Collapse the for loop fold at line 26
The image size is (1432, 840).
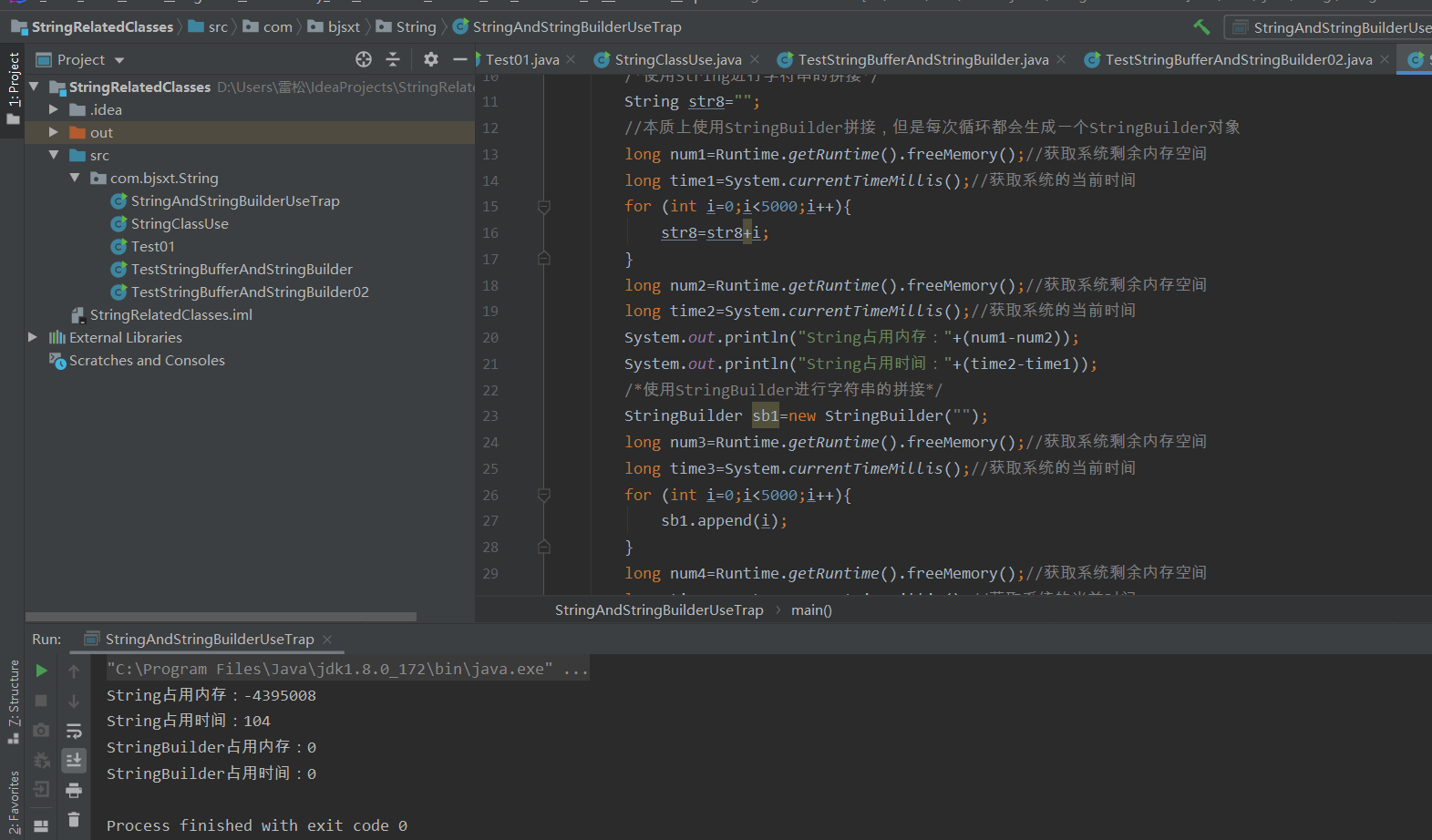click(x=544, y=495)
